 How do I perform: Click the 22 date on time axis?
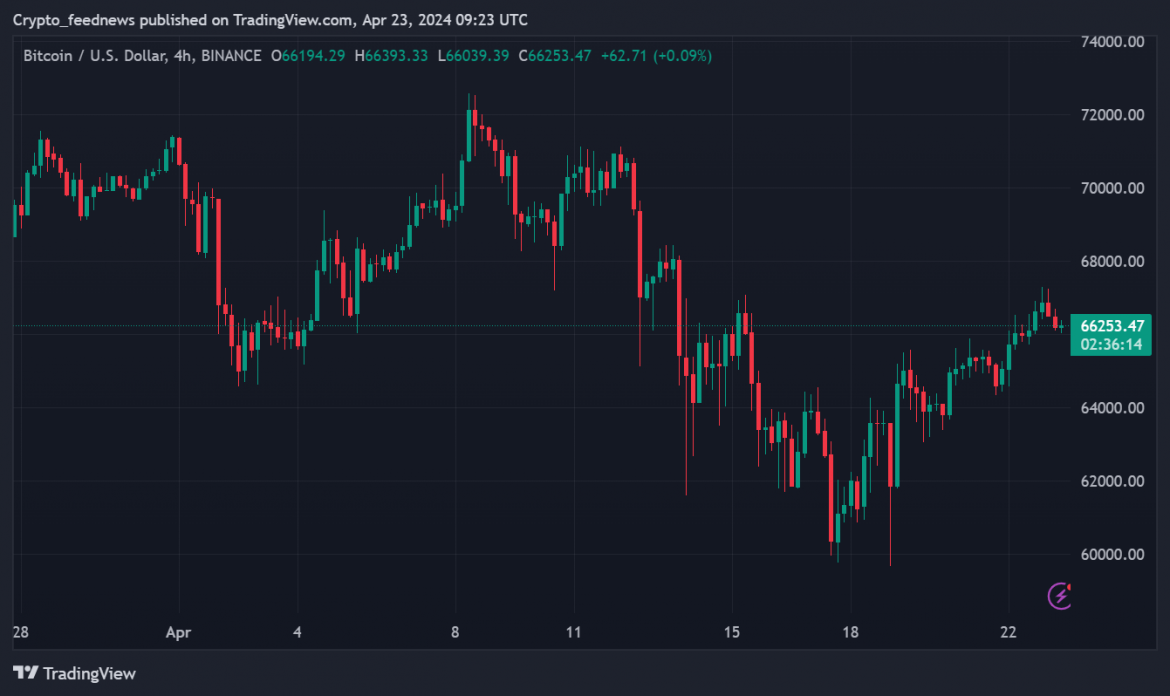click(x=1008, y=632)
